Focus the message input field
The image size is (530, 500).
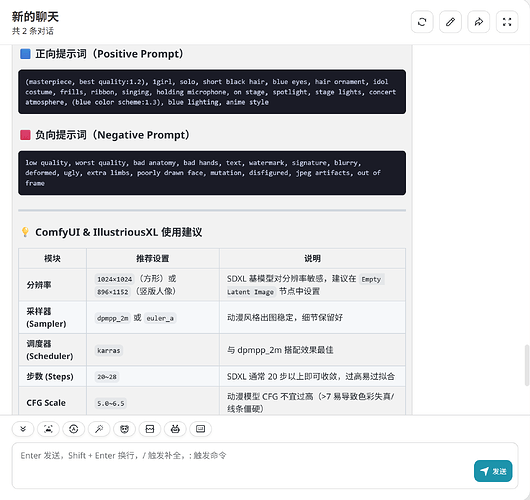(x=243, y=465)
